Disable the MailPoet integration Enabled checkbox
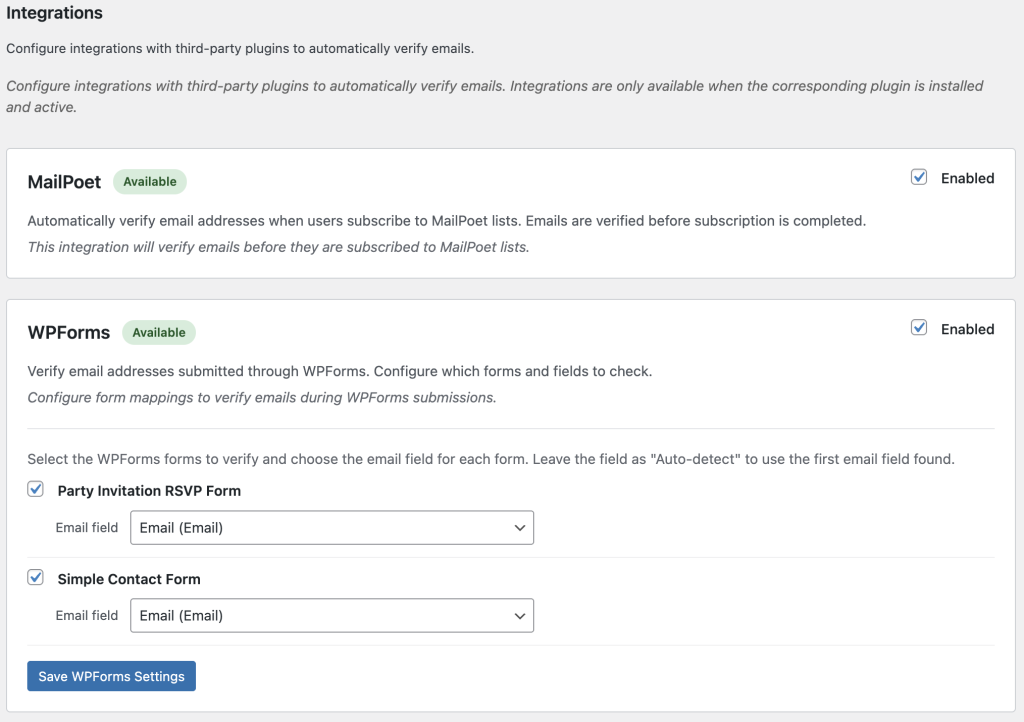The image size is (1024, 722). (x=919, y=177)
